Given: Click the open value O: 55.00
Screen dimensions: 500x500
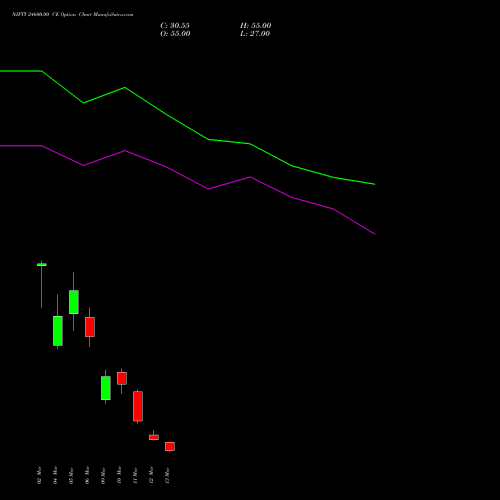Looking at the screenshot, I should tap(175, 34).
